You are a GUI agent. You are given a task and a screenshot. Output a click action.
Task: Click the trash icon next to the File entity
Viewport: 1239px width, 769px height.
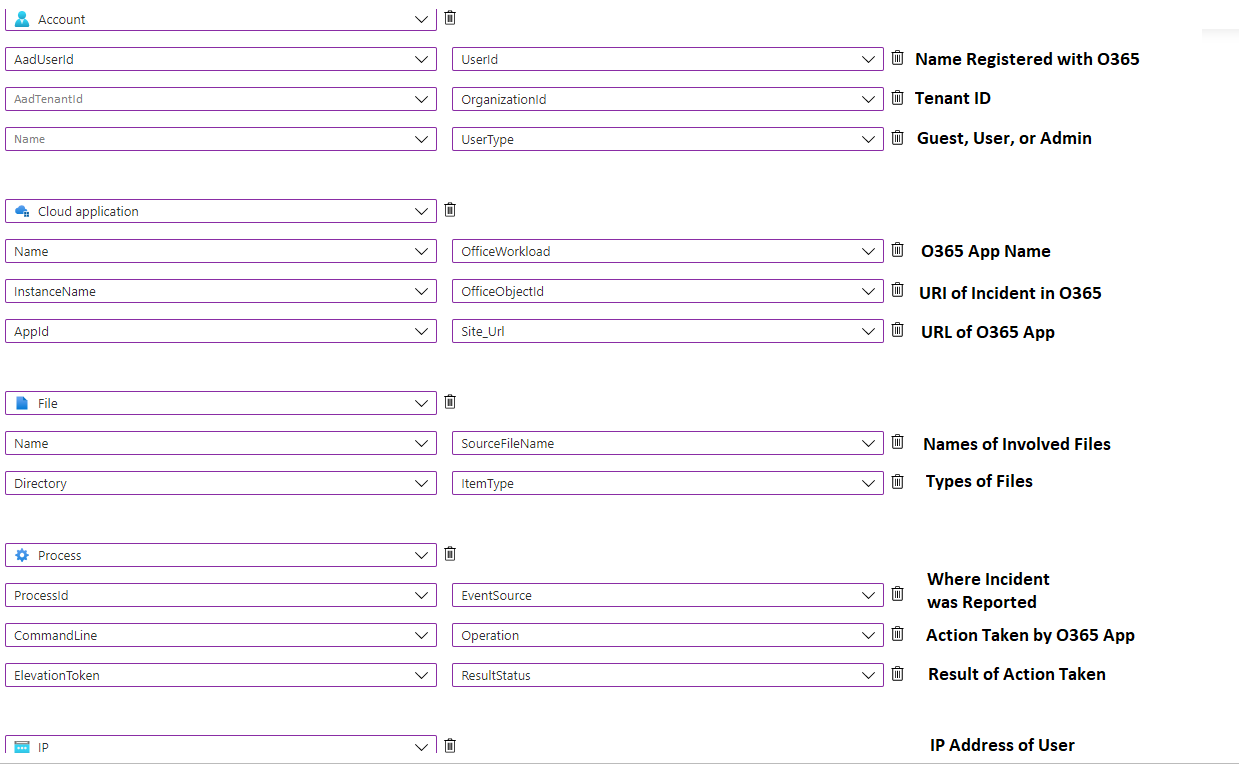pyautogui.click(x=450, y=402)
